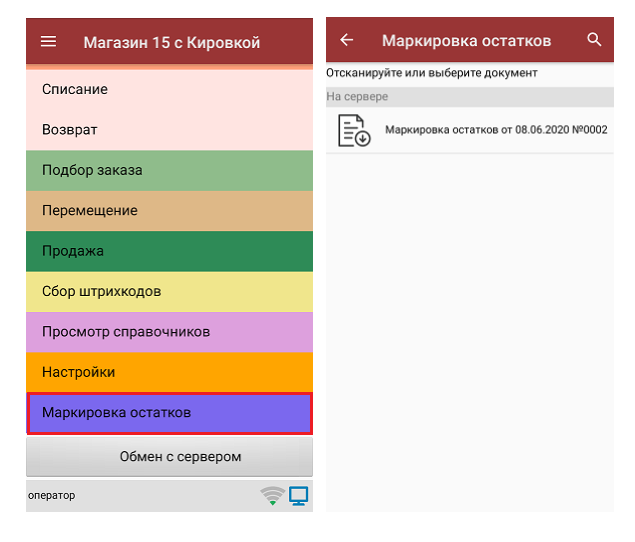Select Сбор штрихкодов item

tap(169, 292)
